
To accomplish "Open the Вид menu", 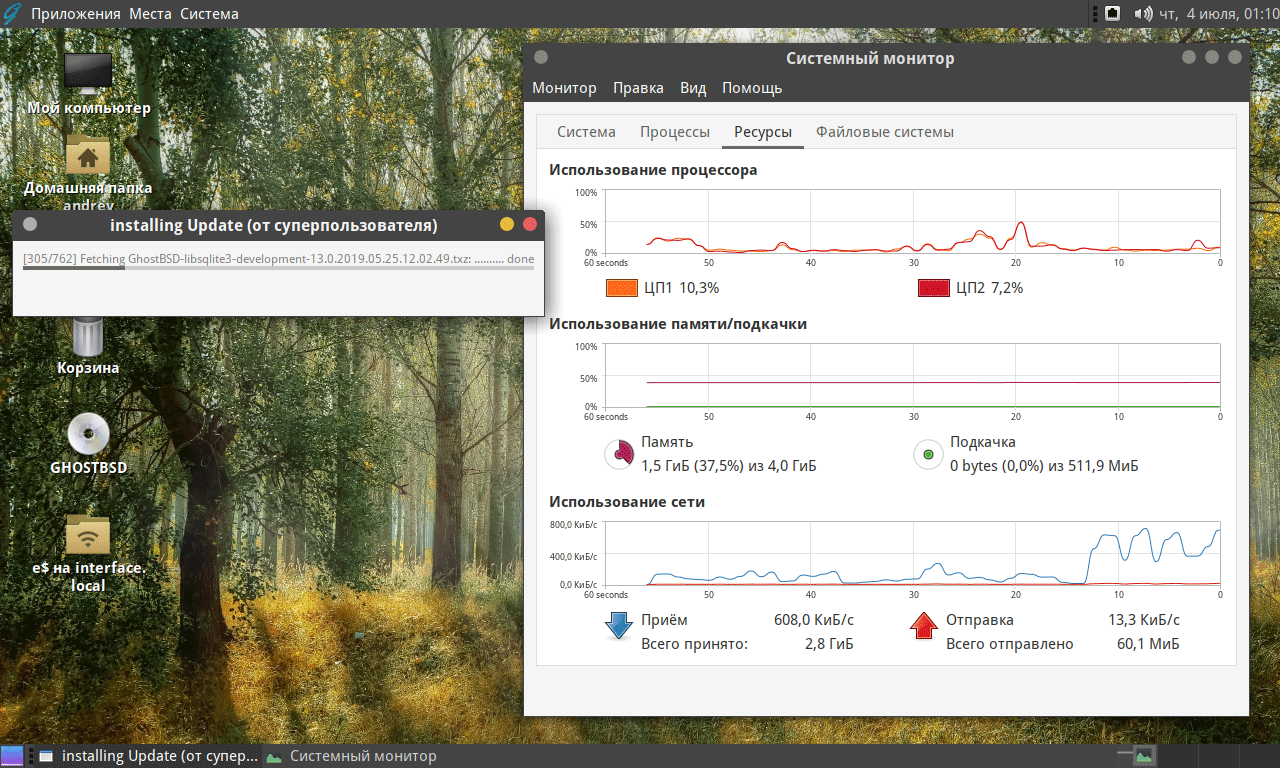I will point(693,88).
